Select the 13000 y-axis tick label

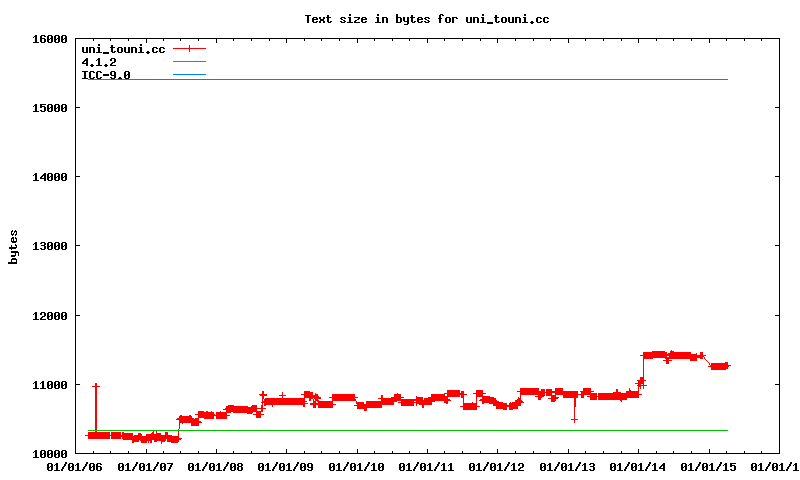47,246
